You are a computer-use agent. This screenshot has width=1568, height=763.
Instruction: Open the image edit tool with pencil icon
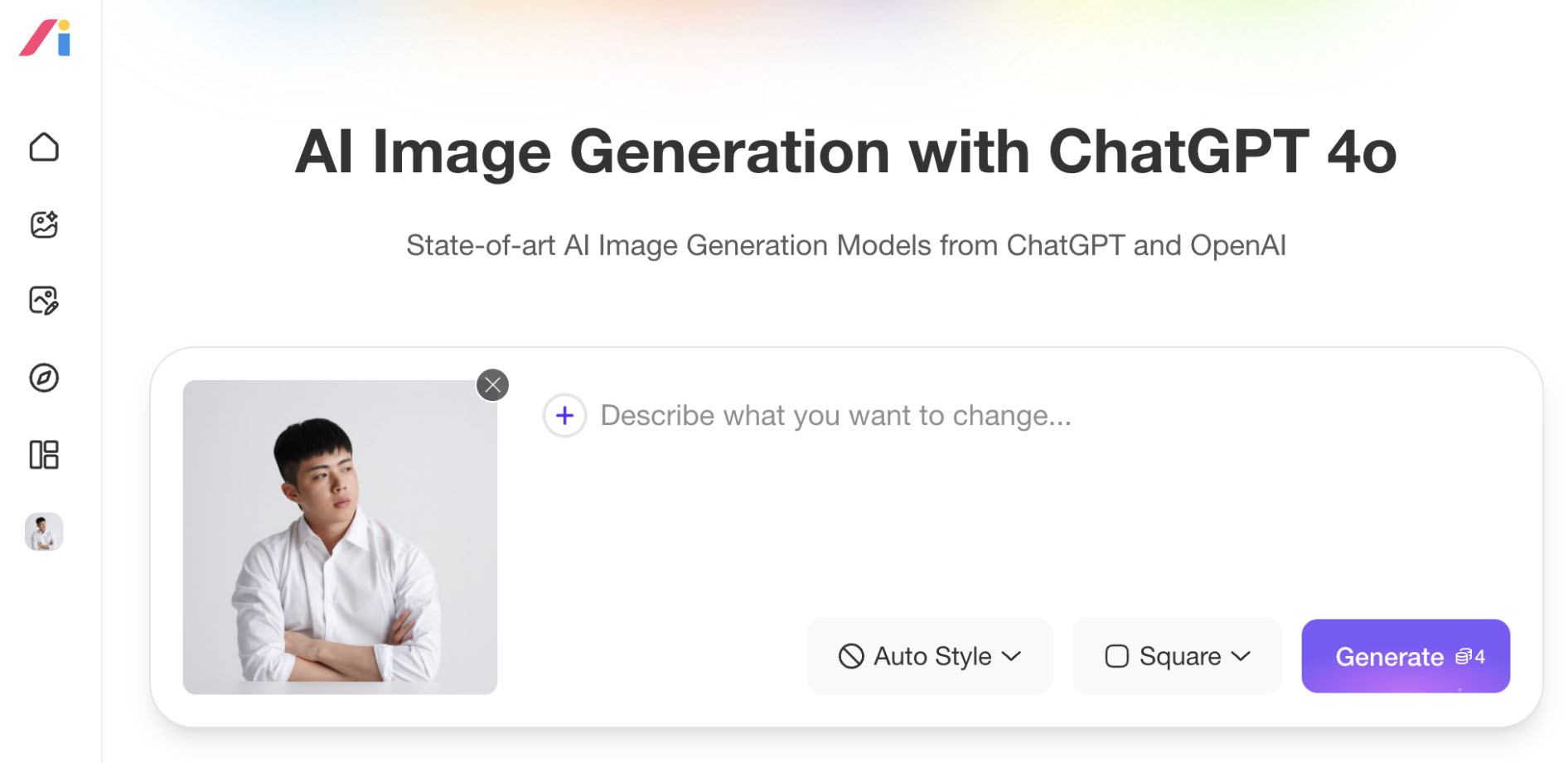[44, 301]
